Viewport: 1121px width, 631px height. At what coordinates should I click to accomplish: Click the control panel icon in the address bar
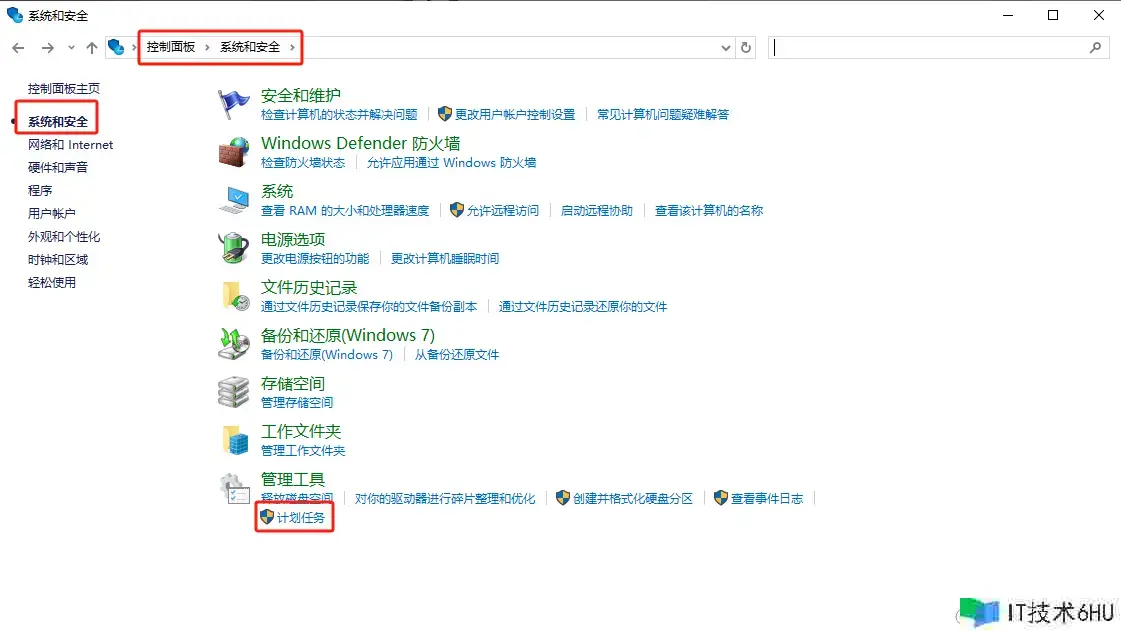(x=116, y=47)
